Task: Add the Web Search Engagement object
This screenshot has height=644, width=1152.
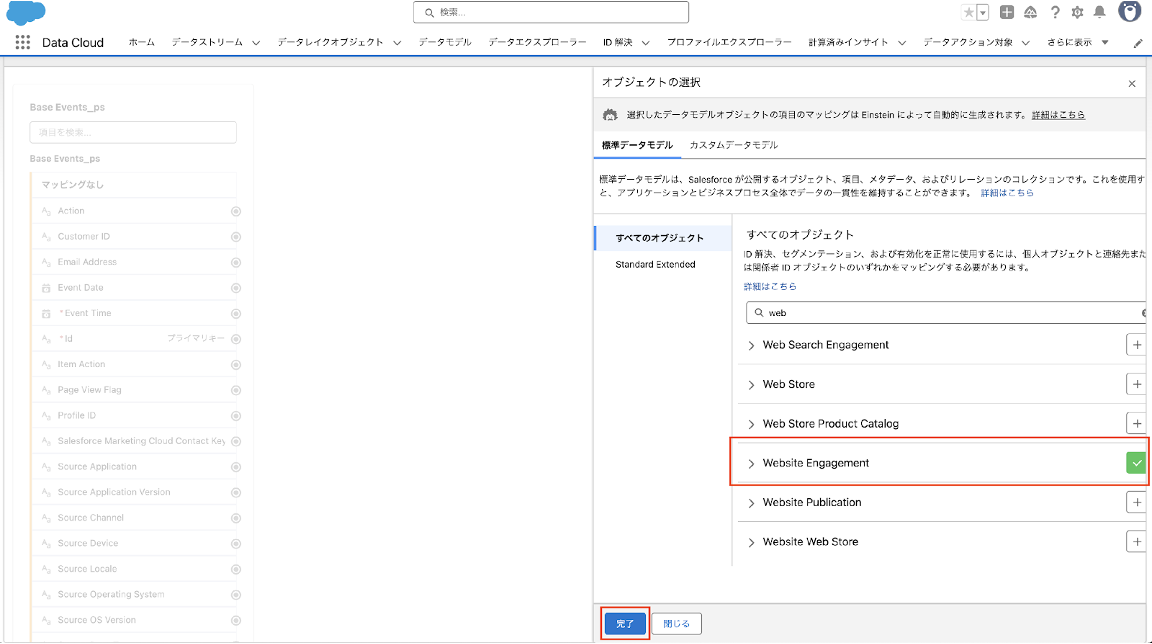Action: (x=1136, y=345)
